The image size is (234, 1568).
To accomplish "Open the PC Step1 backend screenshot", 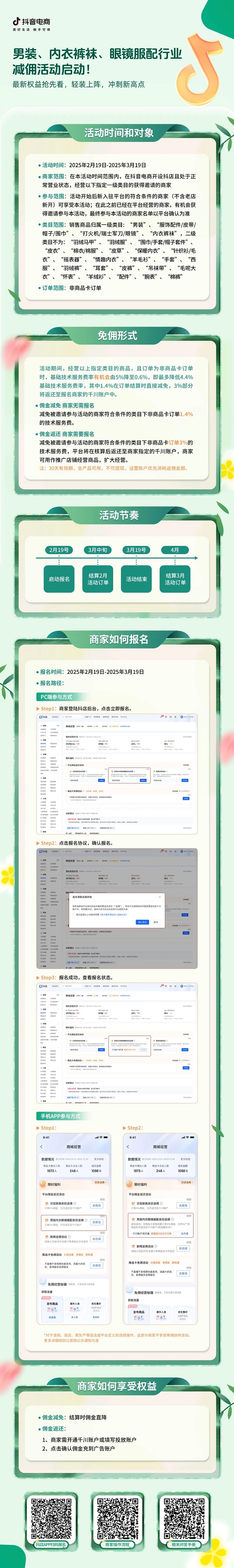I will 117,774.
